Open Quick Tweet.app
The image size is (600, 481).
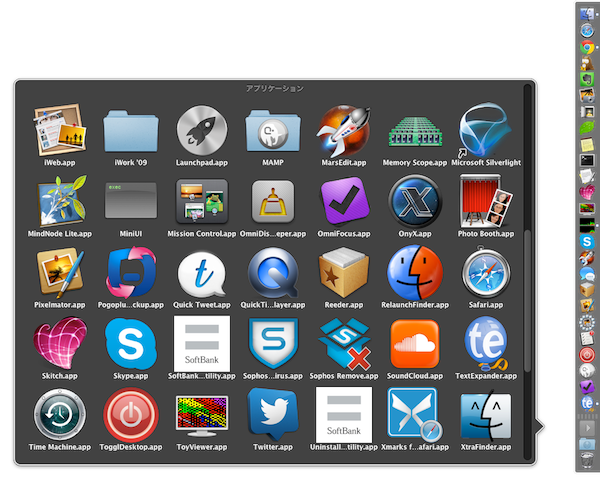[202, 273]
